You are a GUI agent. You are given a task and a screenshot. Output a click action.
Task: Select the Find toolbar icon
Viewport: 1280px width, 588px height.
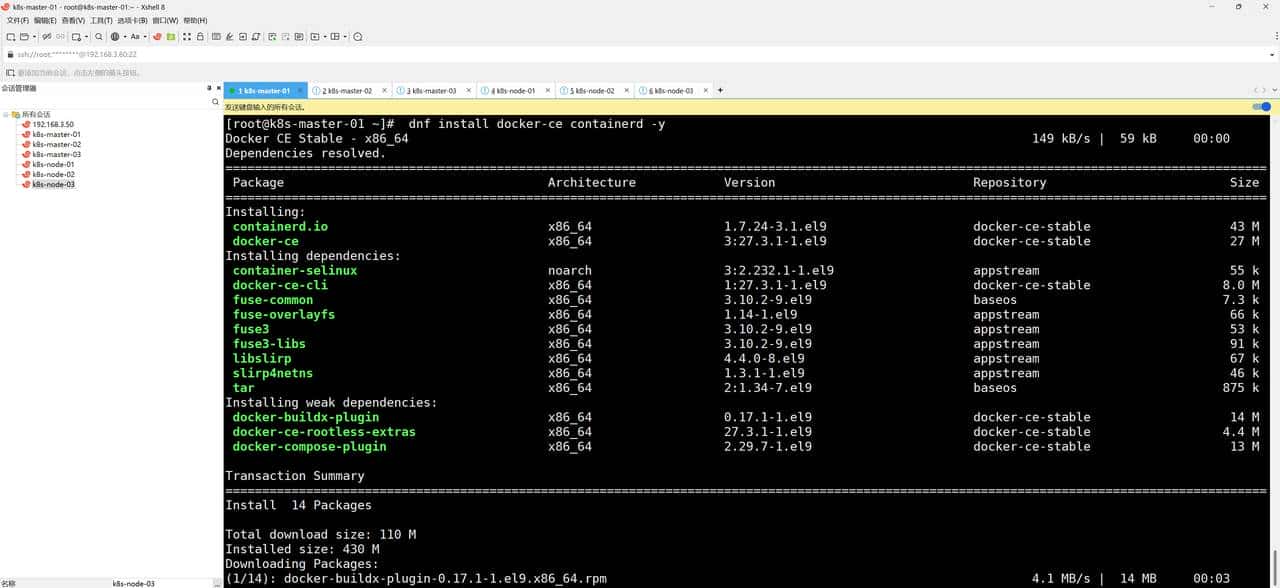pyautogui.click(x=98, y=37)
